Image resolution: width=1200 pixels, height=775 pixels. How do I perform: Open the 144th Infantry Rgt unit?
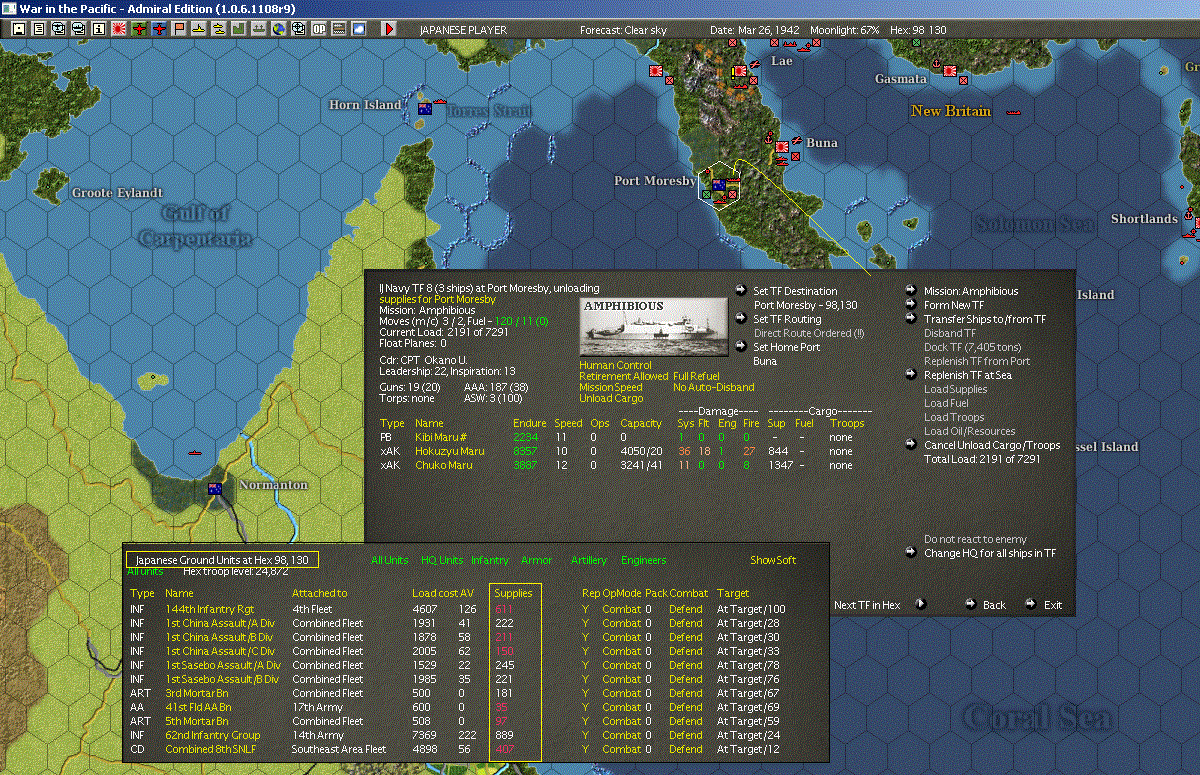[210, 609]
